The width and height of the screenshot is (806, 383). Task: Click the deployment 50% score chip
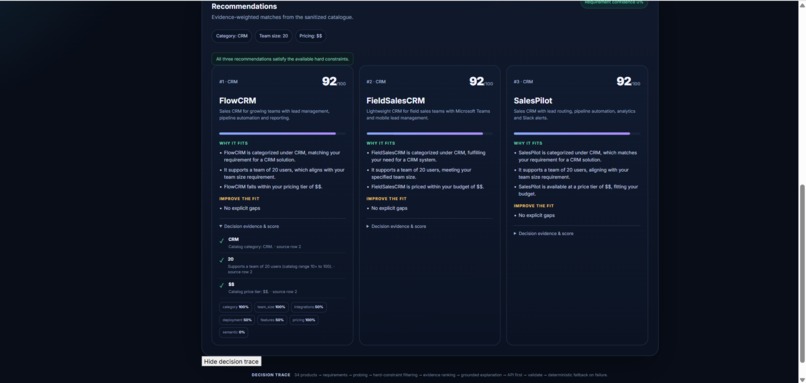237,320
